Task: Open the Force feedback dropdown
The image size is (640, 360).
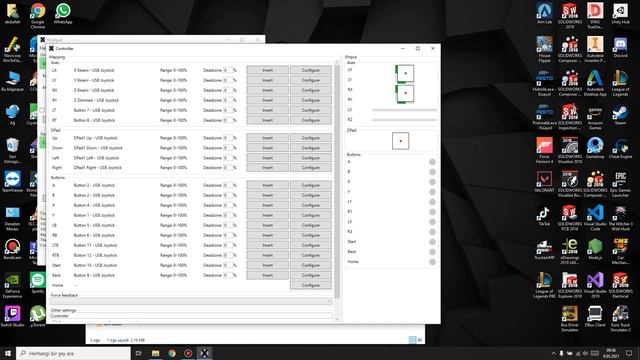Action: point(191,301)
